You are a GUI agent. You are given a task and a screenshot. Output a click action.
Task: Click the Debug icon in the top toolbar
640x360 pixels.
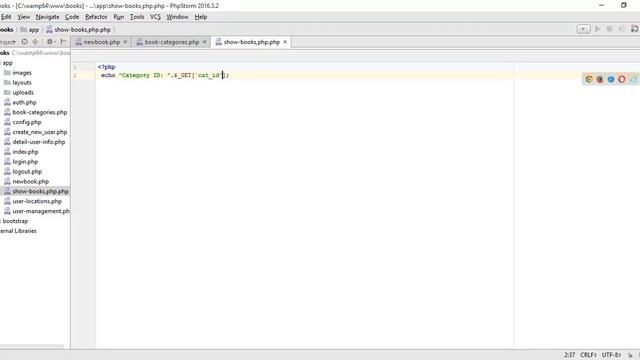click(x=609, y=29)
